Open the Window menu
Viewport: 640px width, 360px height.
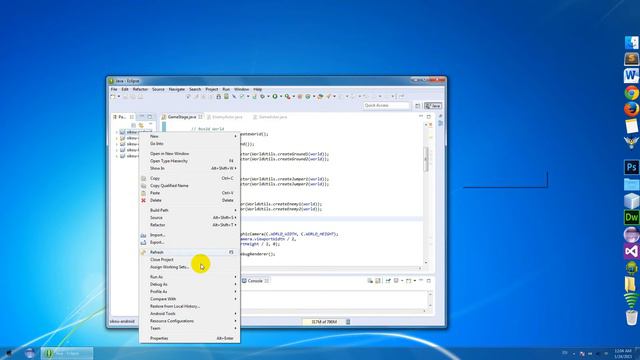pos(241,89)
